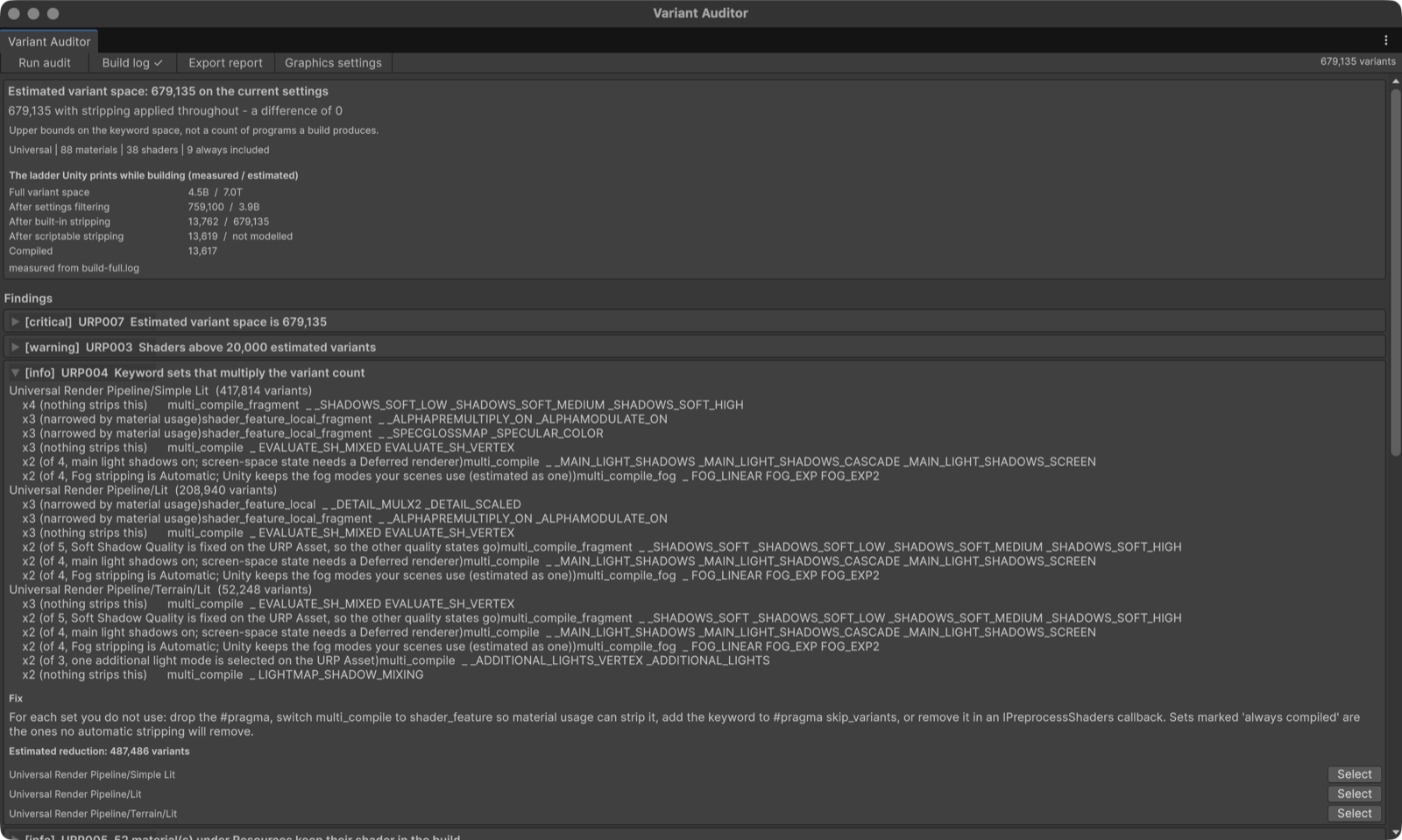Click the 'Full variant space' ladder row
Screen dimensions: 1402x840
pyautogui.click(x=125, y=193)
